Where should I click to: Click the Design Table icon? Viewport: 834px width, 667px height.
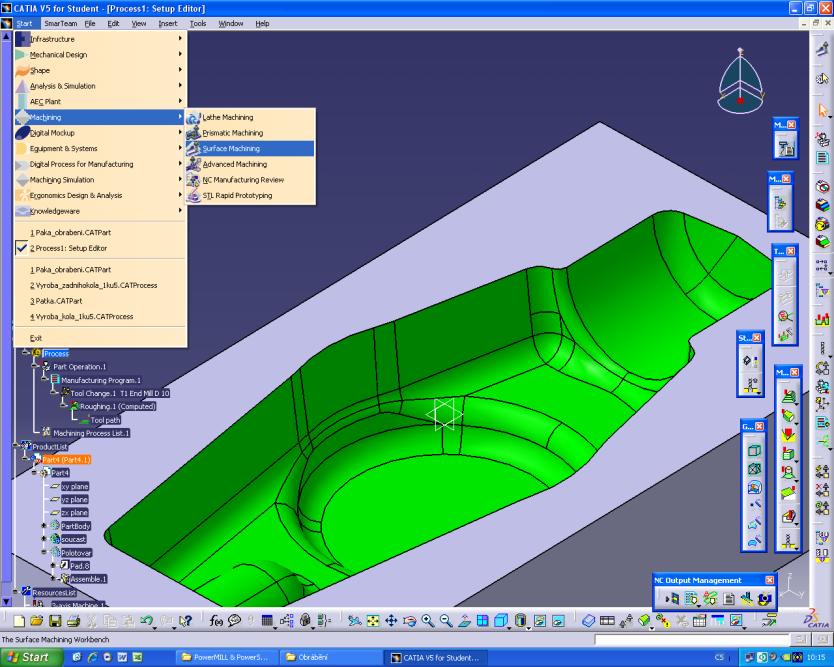point(267,621)
